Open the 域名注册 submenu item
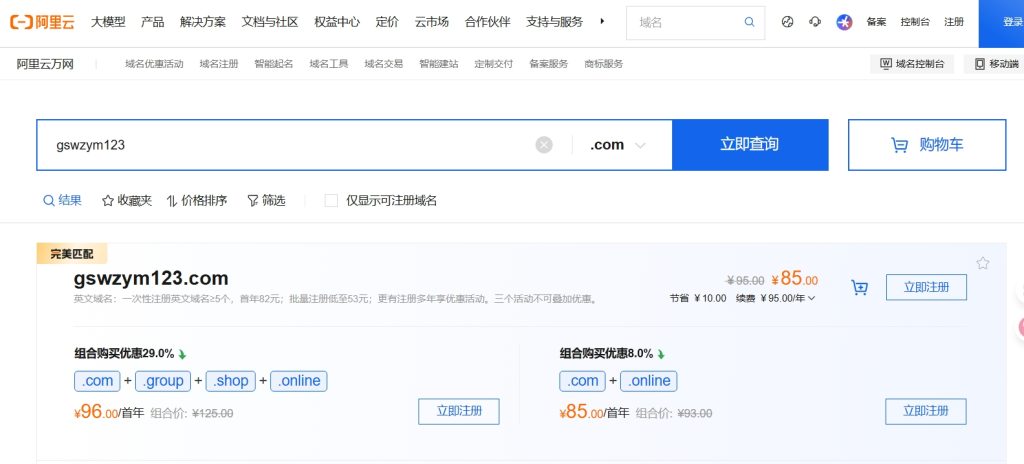The image size is (1024, 464). tap(219, 64)
